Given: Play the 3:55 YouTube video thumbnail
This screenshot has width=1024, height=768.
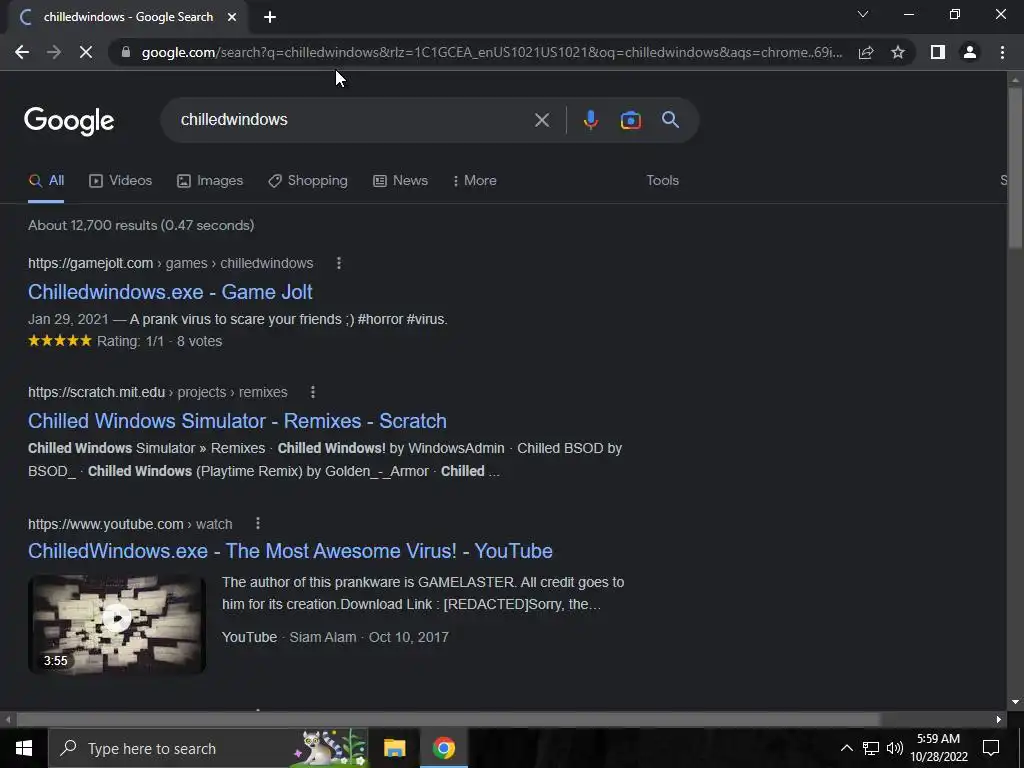Looking at the screenshot, I should coord(117,624).
